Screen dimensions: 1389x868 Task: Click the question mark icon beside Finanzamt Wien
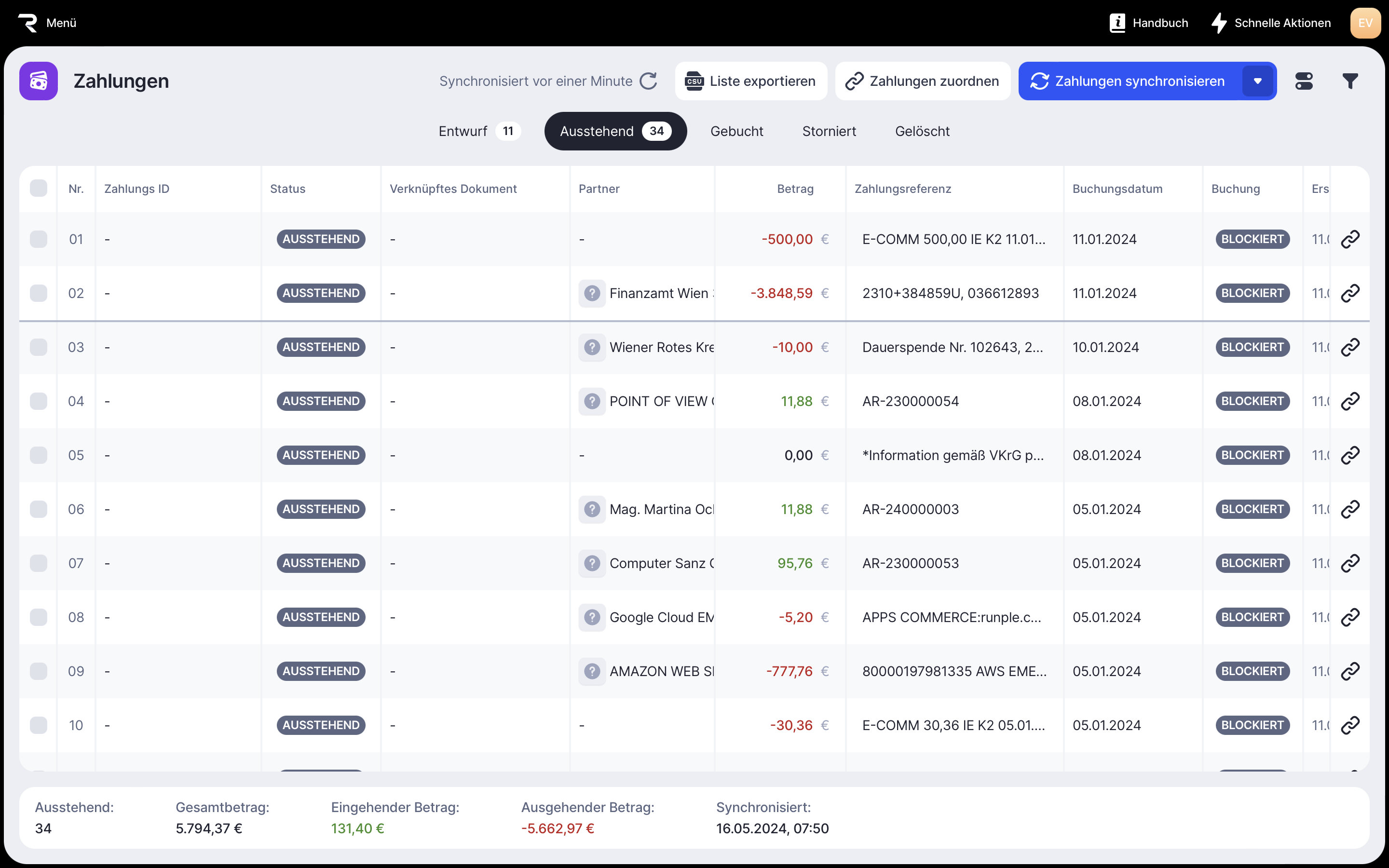[592, 293]
